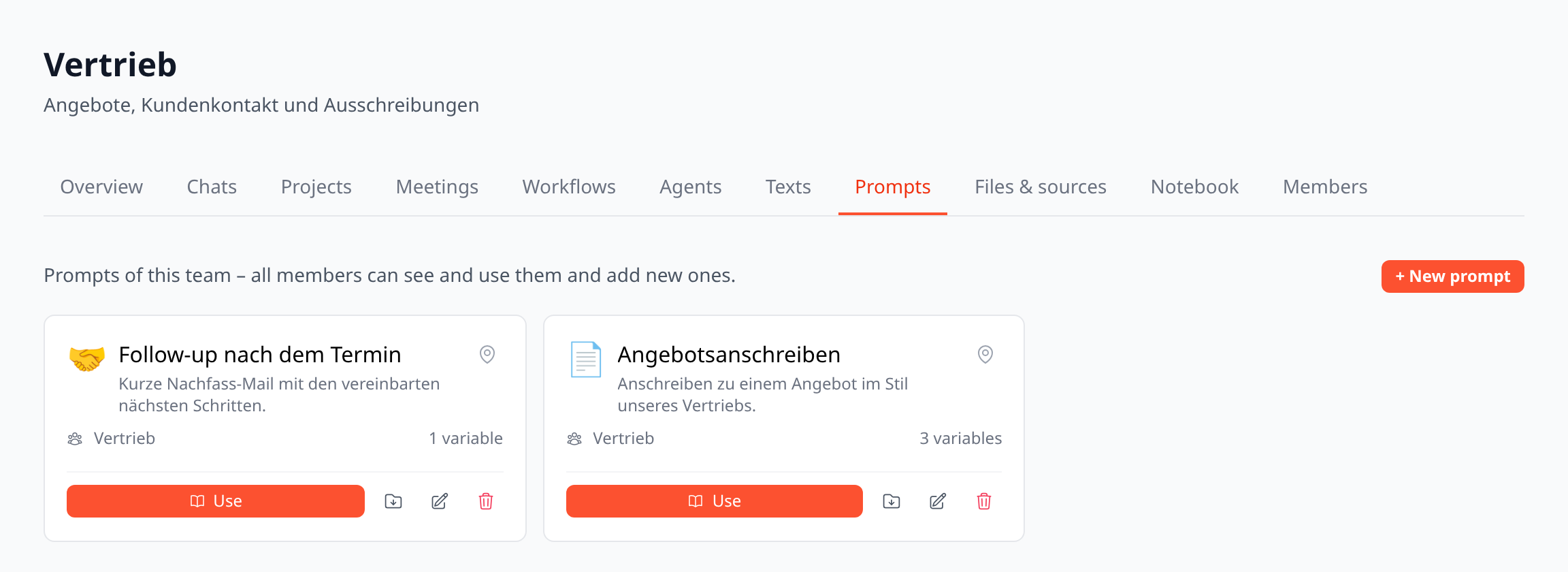Click the handshake emoji icon

[x=87, y=359]
